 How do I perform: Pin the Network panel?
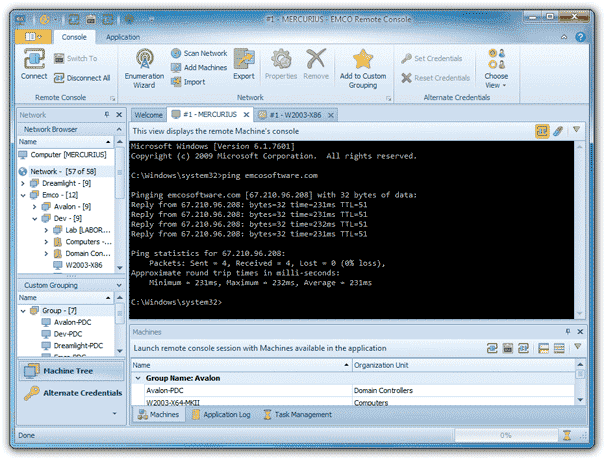tap(107, 114)
